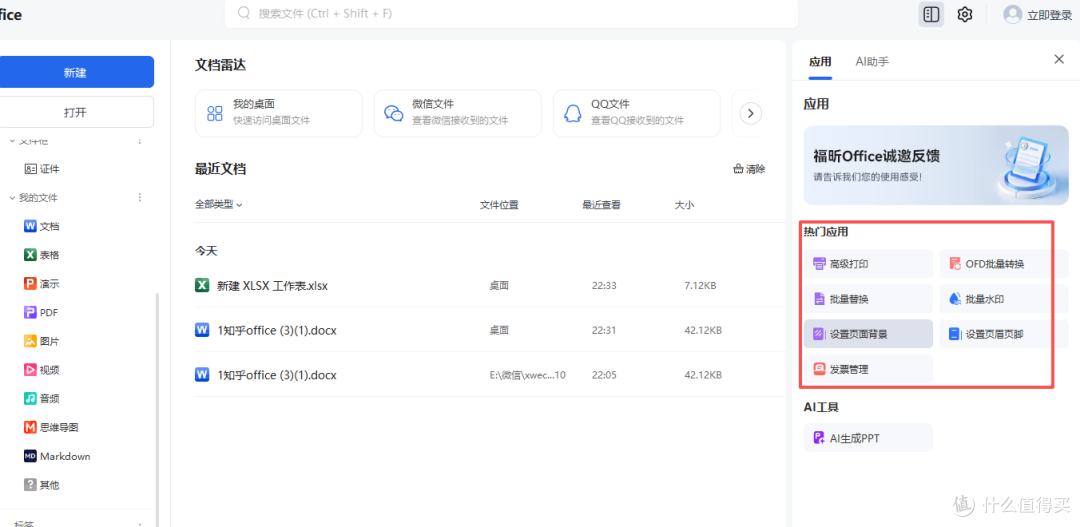Open the 福昕Office诚邀反馈 banner
The image size is (1080, 527).
tap(936, 165)
